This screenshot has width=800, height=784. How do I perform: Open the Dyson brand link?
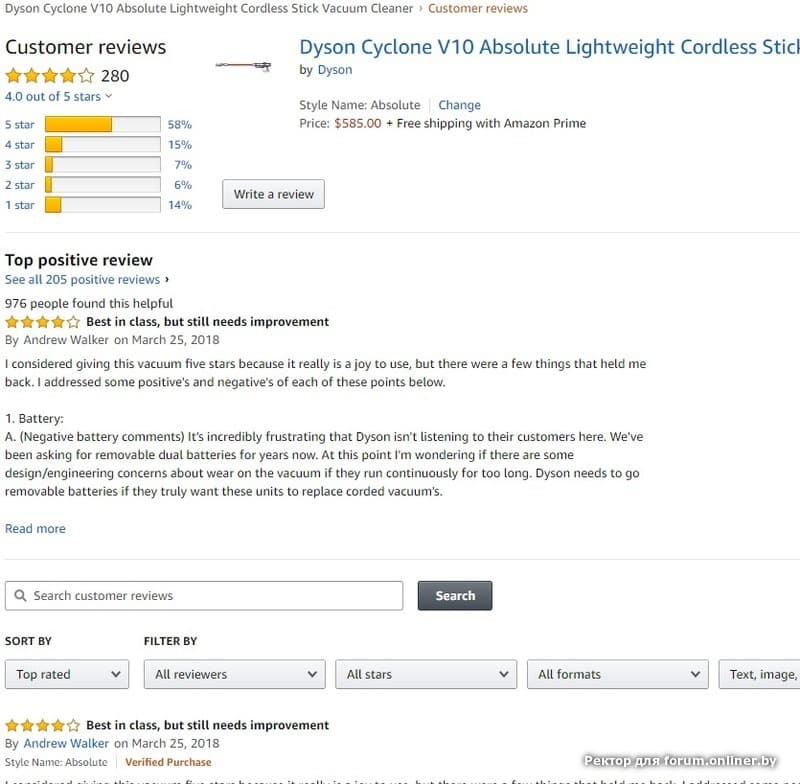334,70
